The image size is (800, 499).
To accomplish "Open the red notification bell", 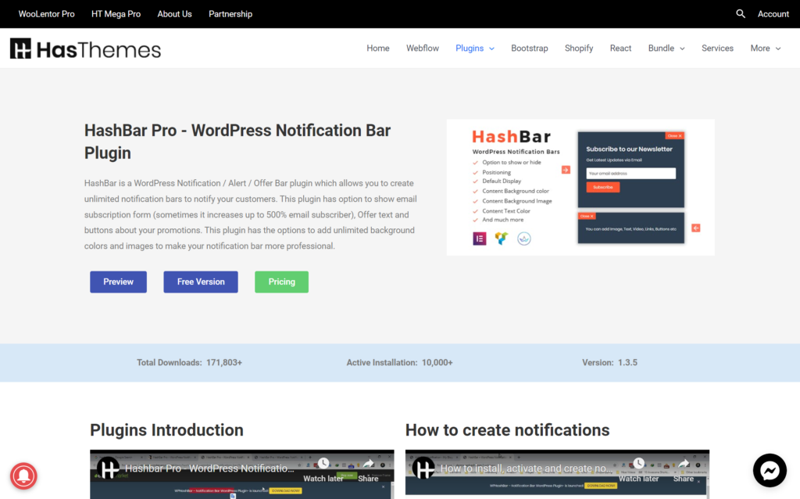I will tap(23, 476).
